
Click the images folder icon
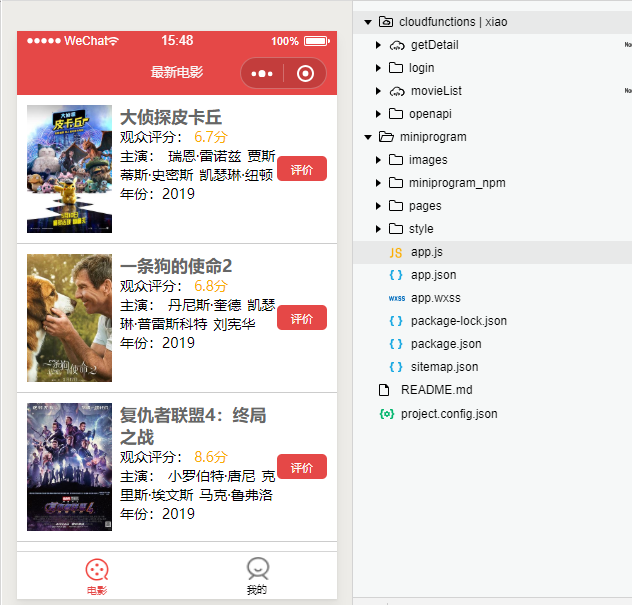click(x=396, y=160)
